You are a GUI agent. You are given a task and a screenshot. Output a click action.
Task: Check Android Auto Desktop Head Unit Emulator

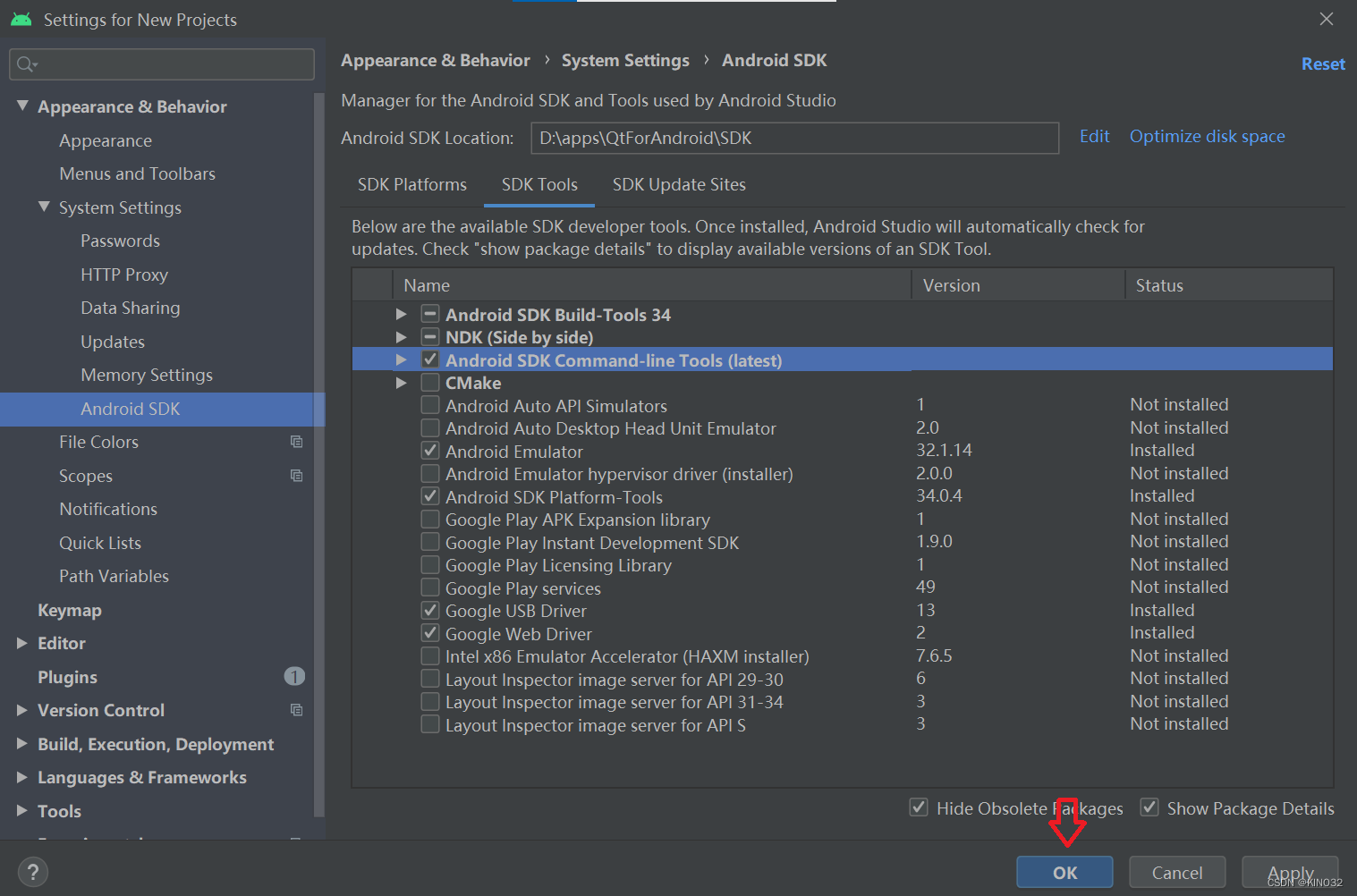[x=430, y=428]
